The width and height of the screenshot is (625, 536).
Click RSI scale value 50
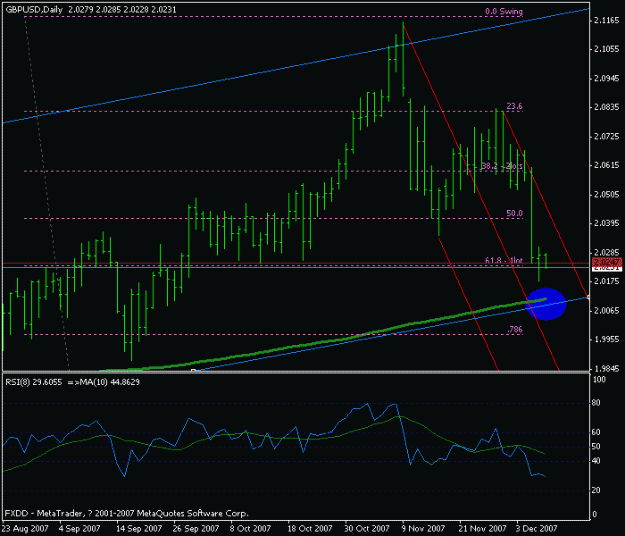596,447
